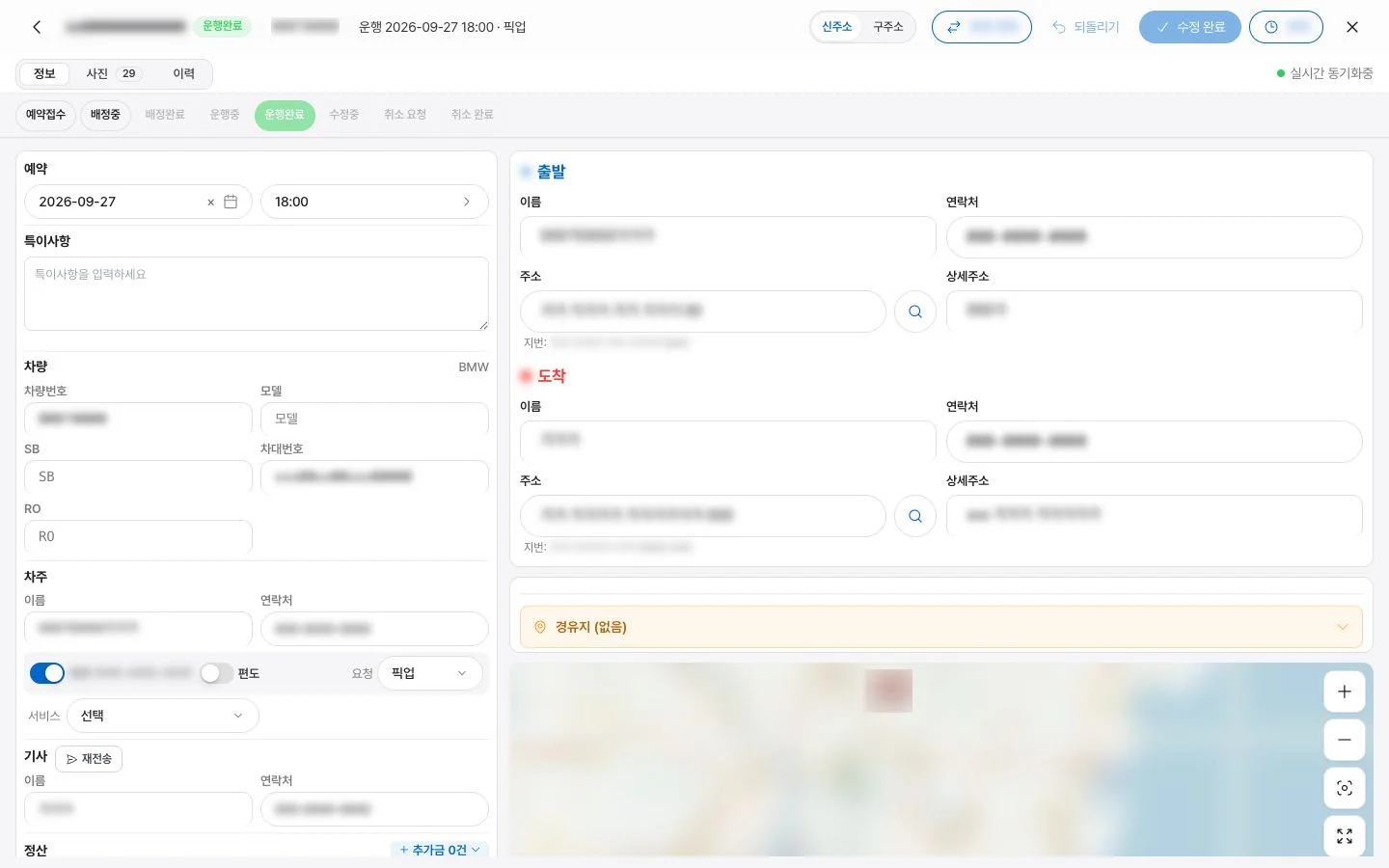1389x868 pixels.
Task: Expand the map to fullscreen
Action: click(x=1345, y=836)
